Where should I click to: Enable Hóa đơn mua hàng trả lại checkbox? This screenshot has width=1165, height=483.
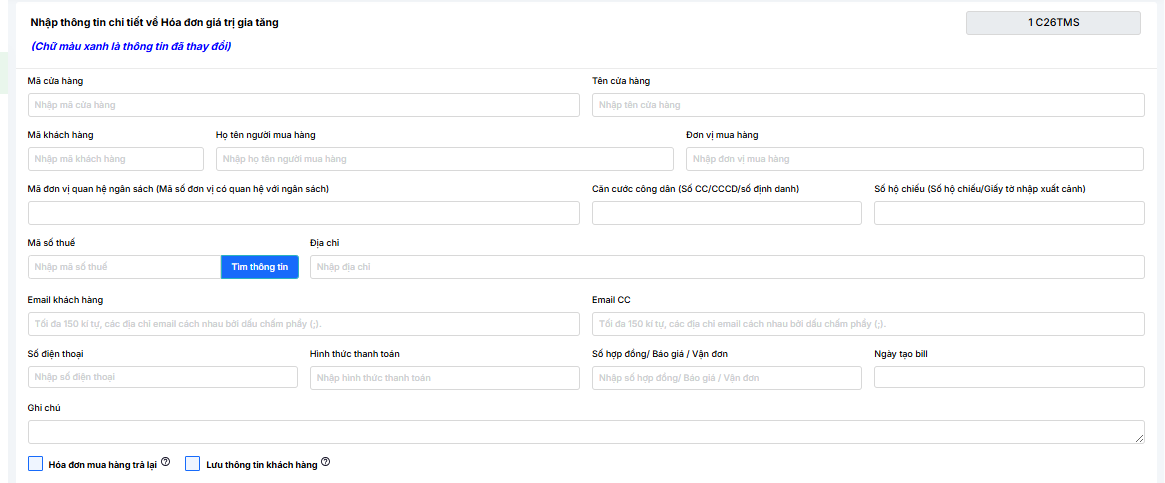coord(36,463)
